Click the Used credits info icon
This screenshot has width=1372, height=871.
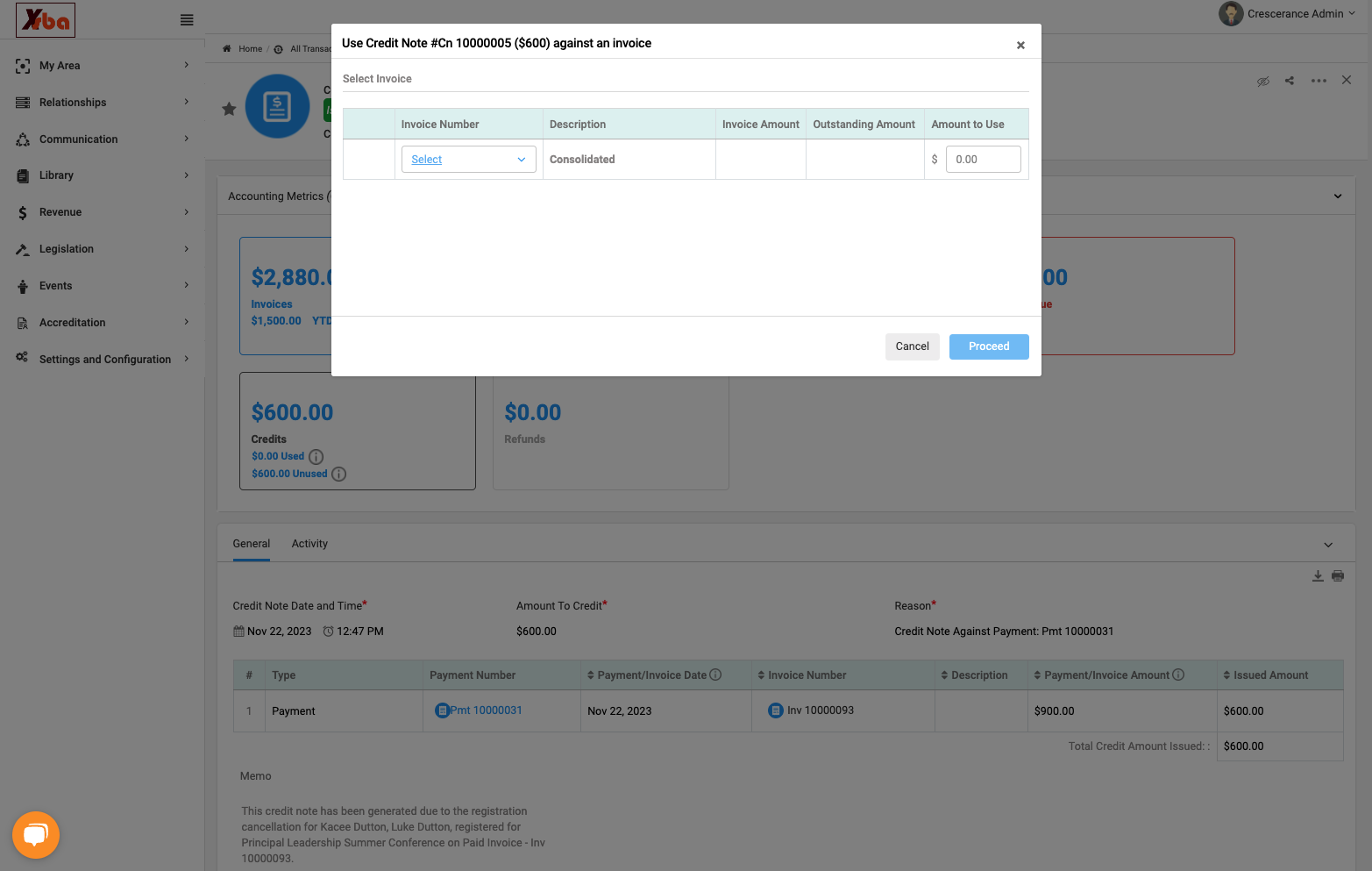point(316,457)
